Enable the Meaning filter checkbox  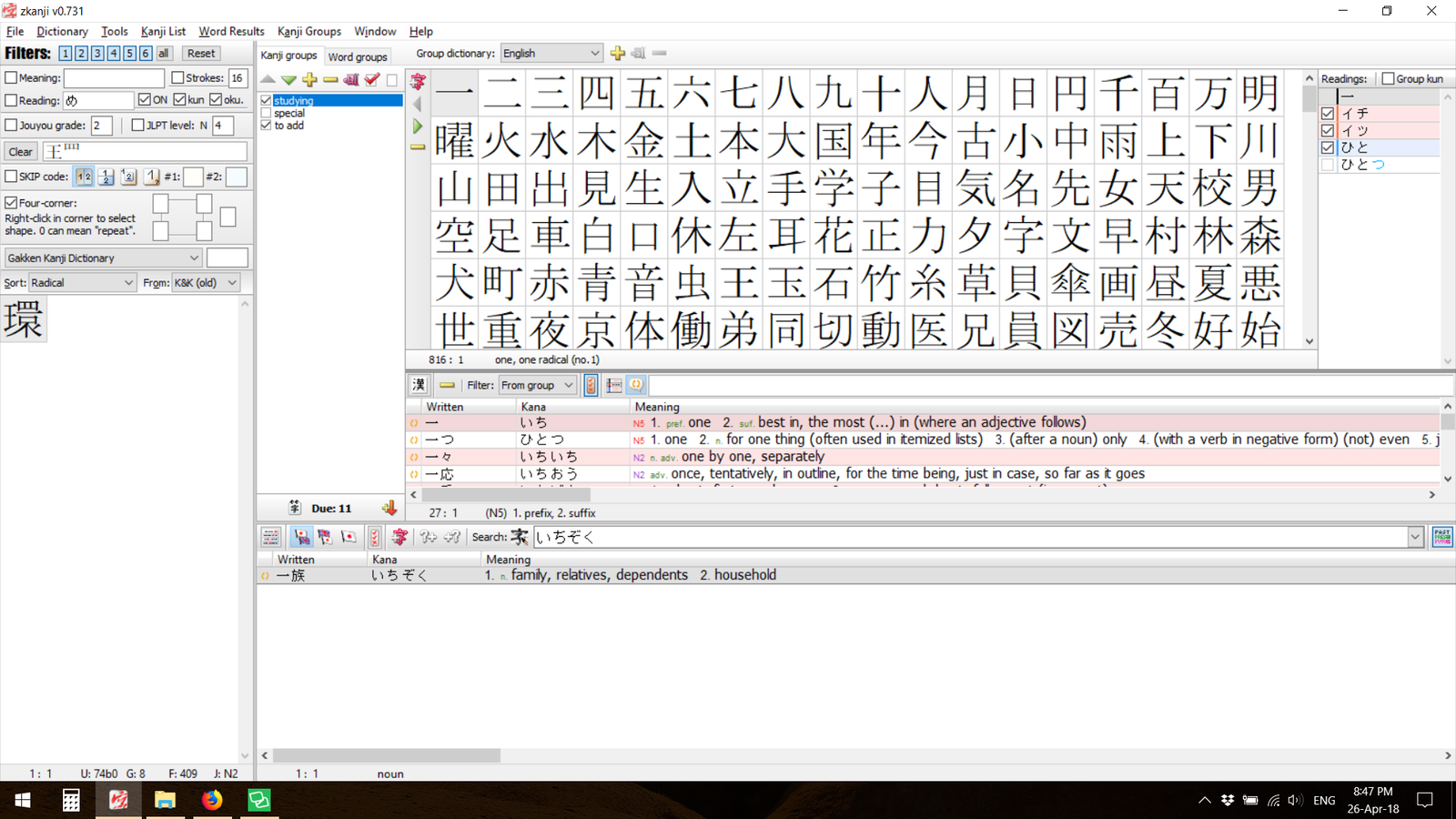pyautogui.click(x=12, y=78)
